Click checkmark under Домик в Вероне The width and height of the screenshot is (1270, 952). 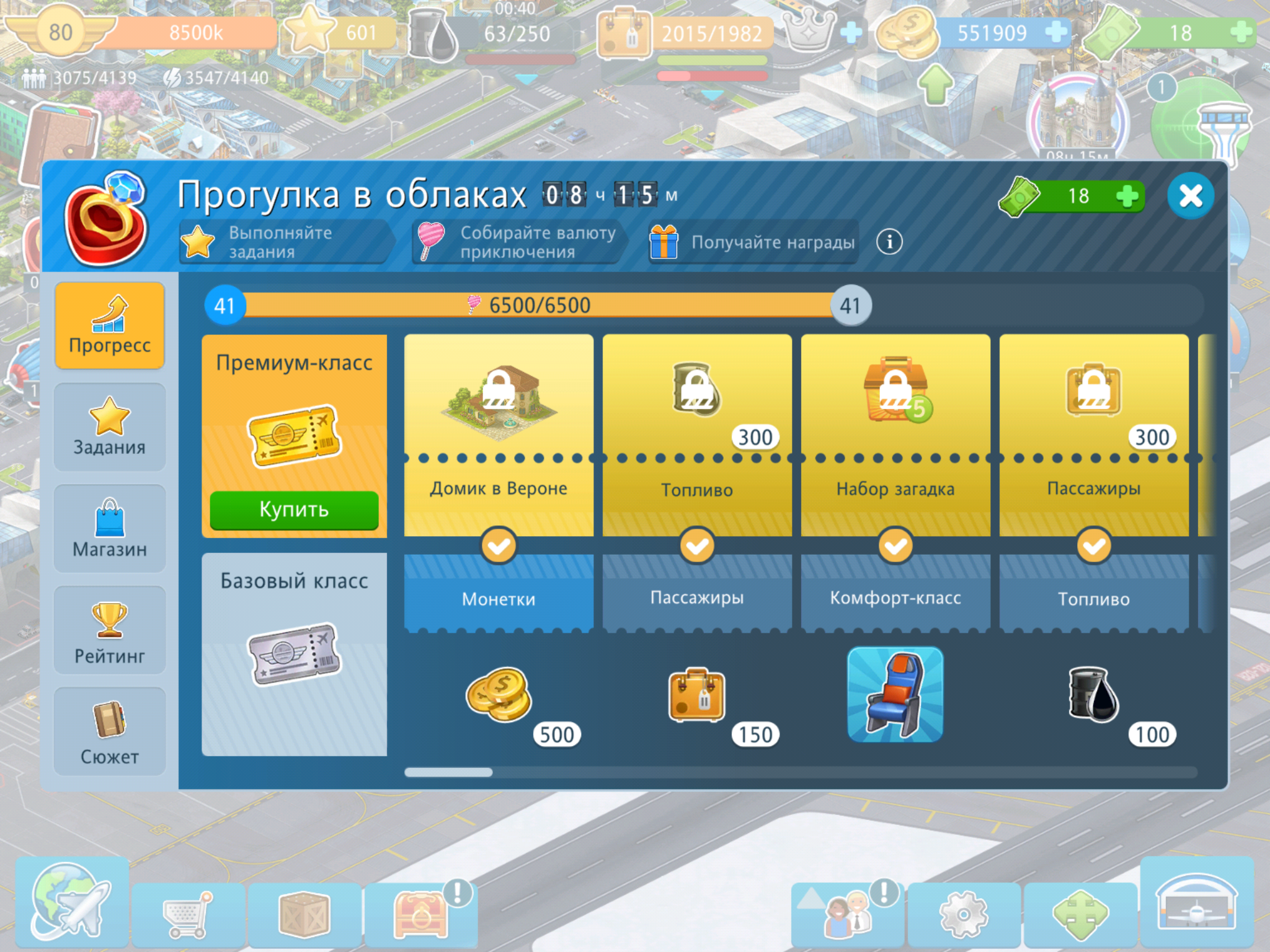pyautogui.click(x=499, y=546)
